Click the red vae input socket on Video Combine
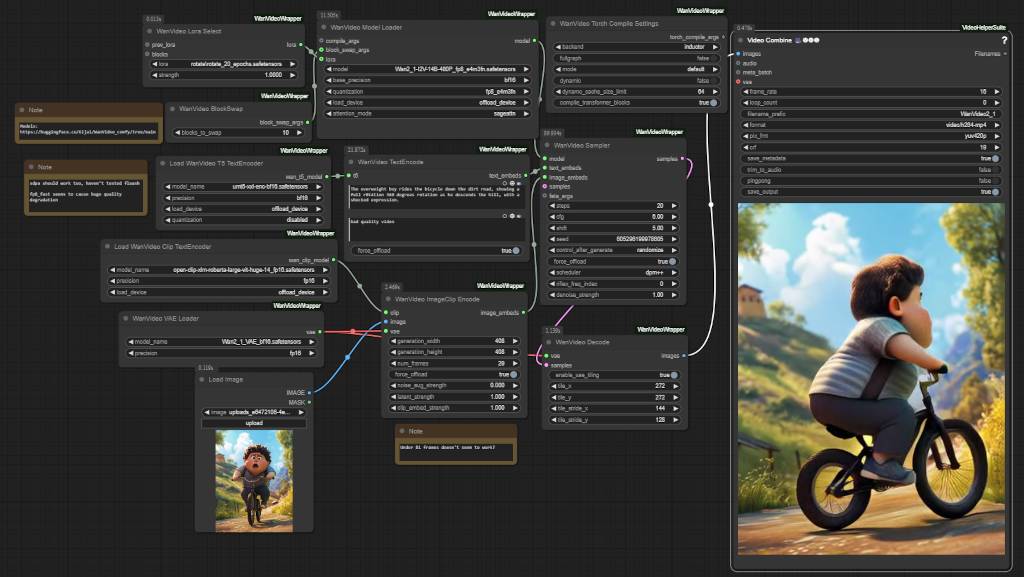Image resolution: width=1024 pixels, height=577 pixels. [x=739, y=82]
